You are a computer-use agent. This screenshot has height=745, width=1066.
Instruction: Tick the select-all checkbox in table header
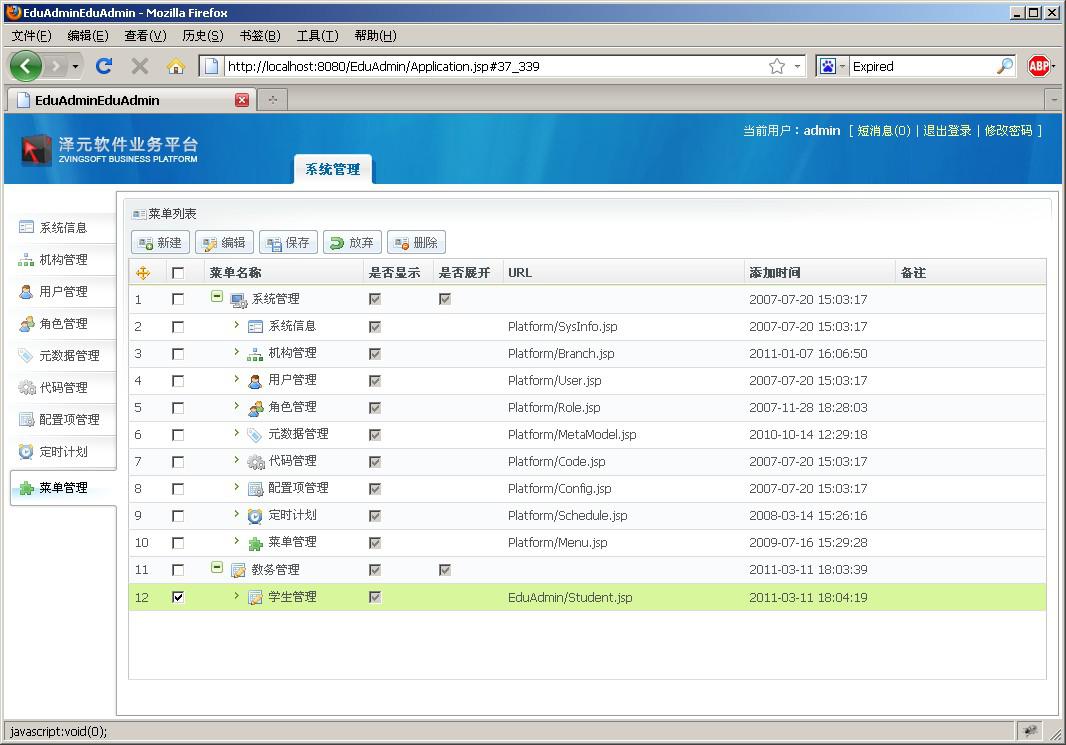178,273
